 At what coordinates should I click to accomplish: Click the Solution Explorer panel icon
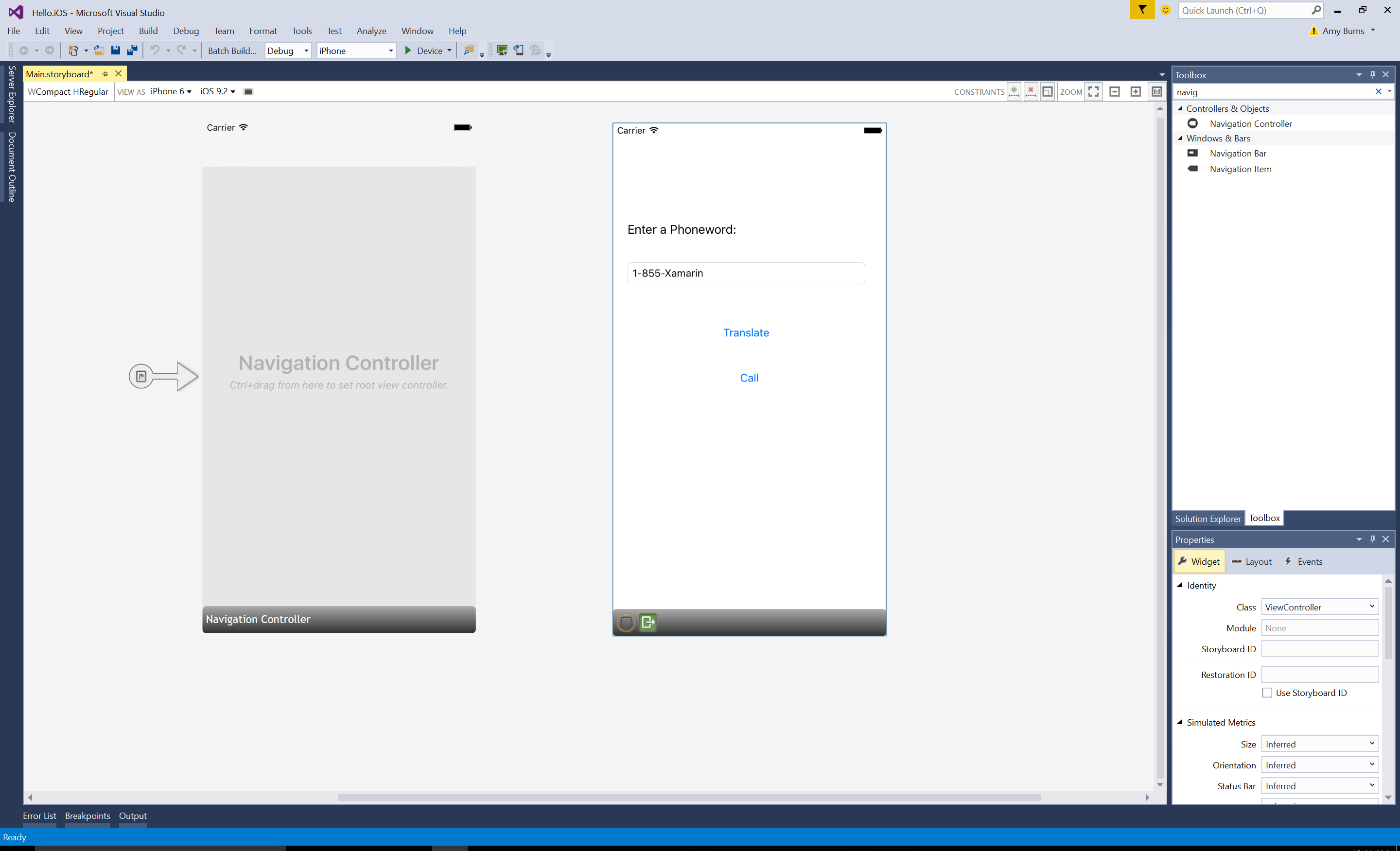click(x=1206, y=518)
